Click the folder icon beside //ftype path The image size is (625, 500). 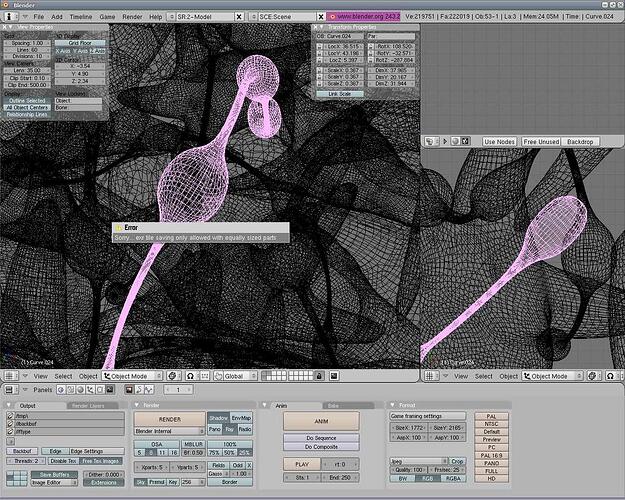pyautogui.click(x=10, y=432)
